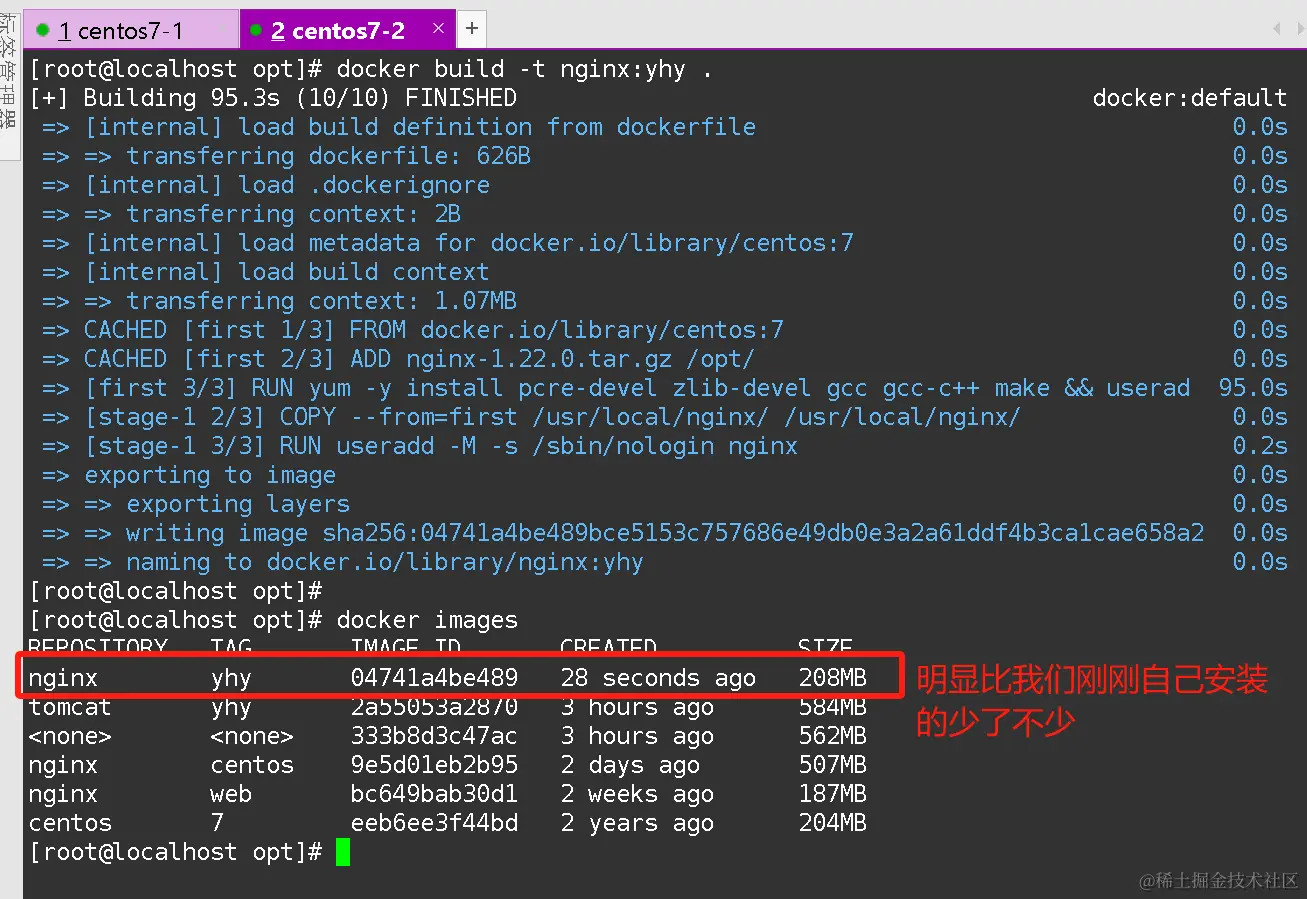Click image ID 9e5d01eb2b95
The height and width of the screenshot is (899, 1307).
[x=434, y=765]
